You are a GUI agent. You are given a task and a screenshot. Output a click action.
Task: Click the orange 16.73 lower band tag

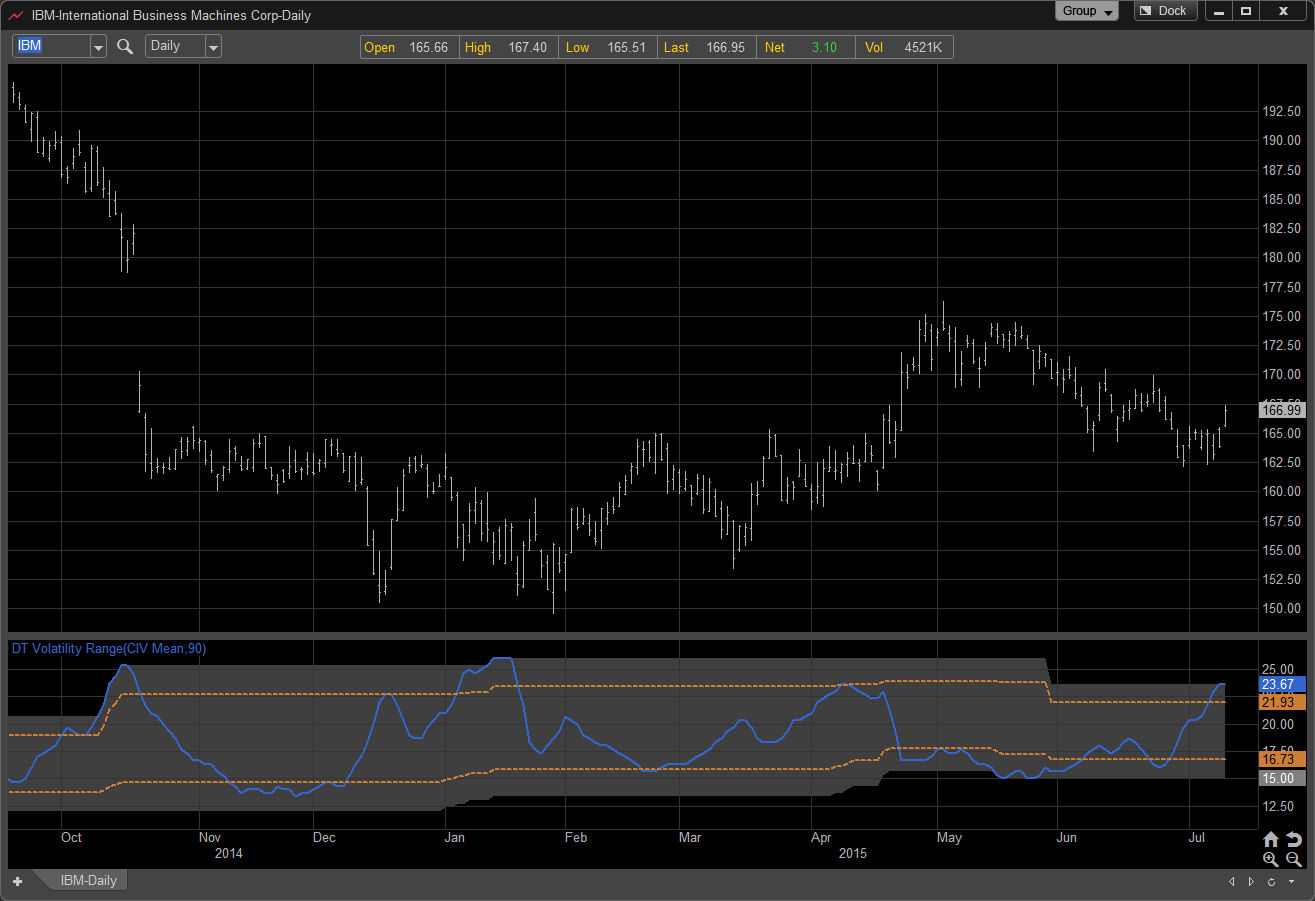click(1281, 760)
